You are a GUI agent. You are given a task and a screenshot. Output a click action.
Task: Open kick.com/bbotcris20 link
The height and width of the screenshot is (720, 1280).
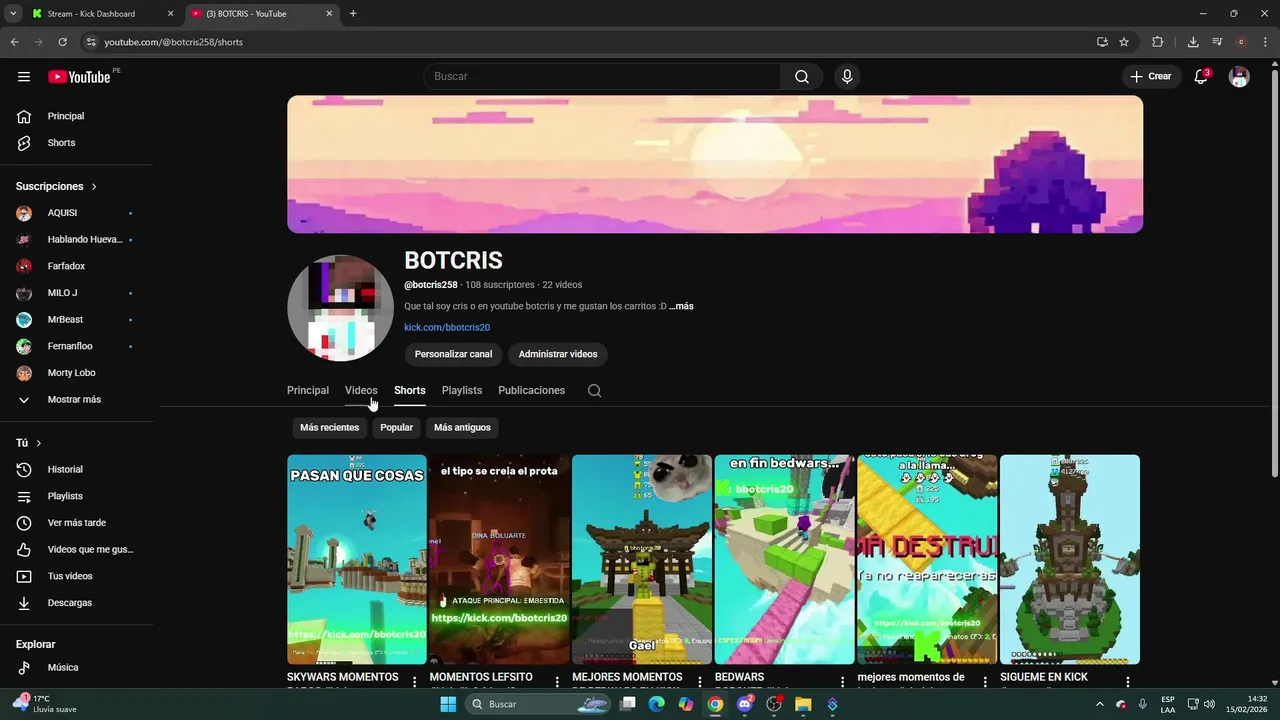pos(447,328)
